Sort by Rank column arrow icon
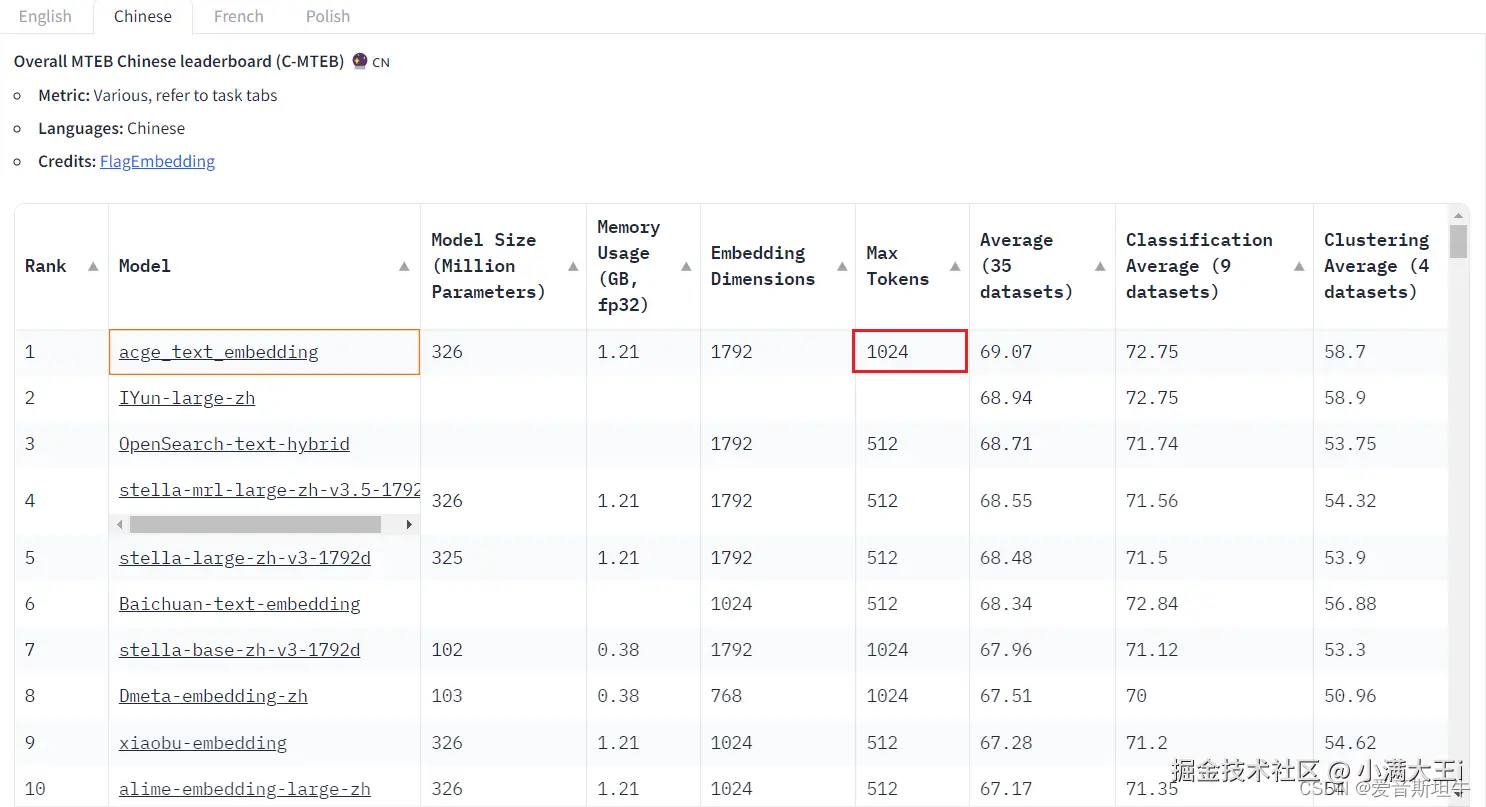The width and height of the screenshot is (1486, 807). (x=93, y=266)
